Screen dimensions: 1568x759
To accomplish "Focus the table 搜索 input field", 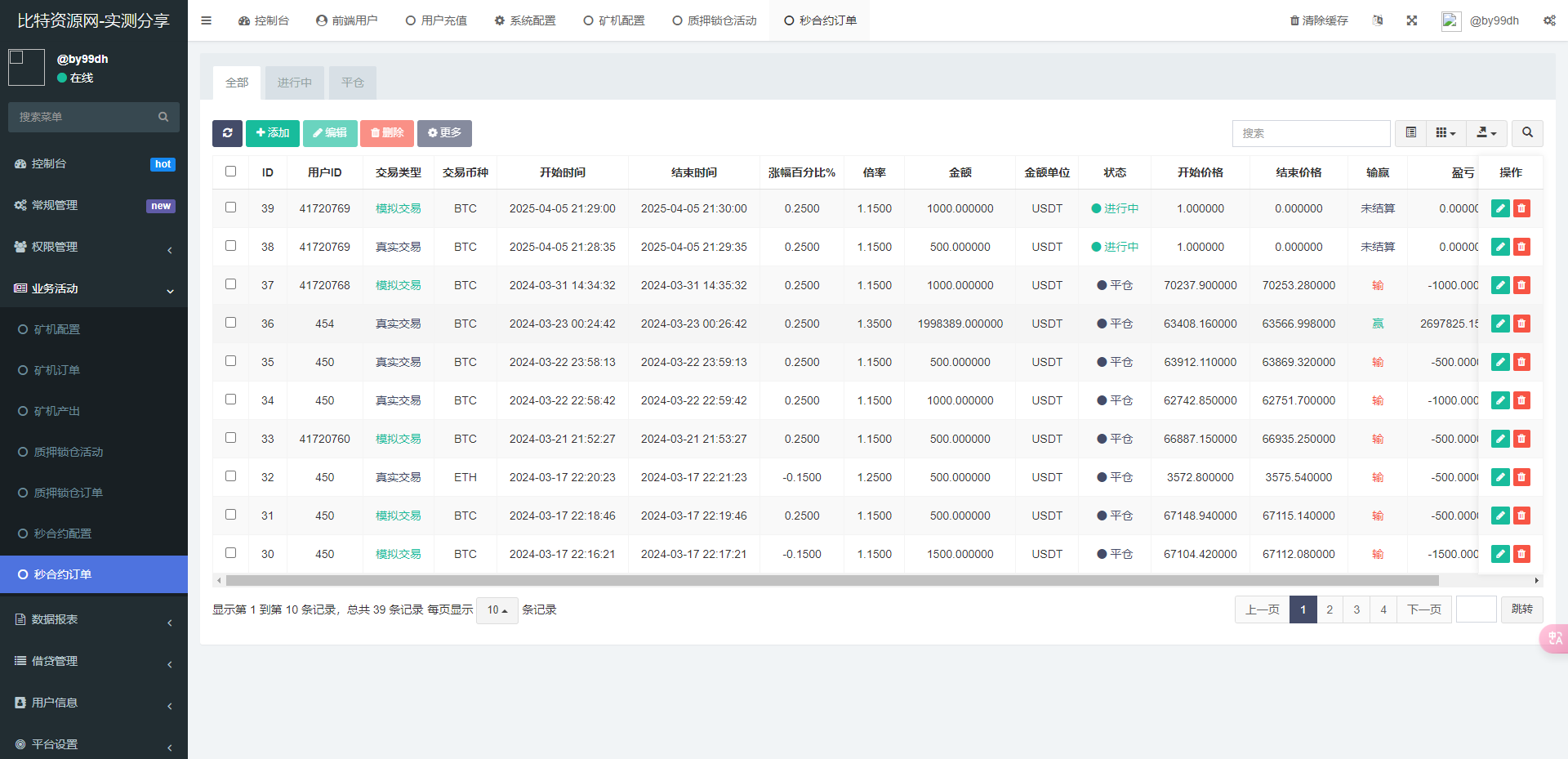I will 1312,133.
